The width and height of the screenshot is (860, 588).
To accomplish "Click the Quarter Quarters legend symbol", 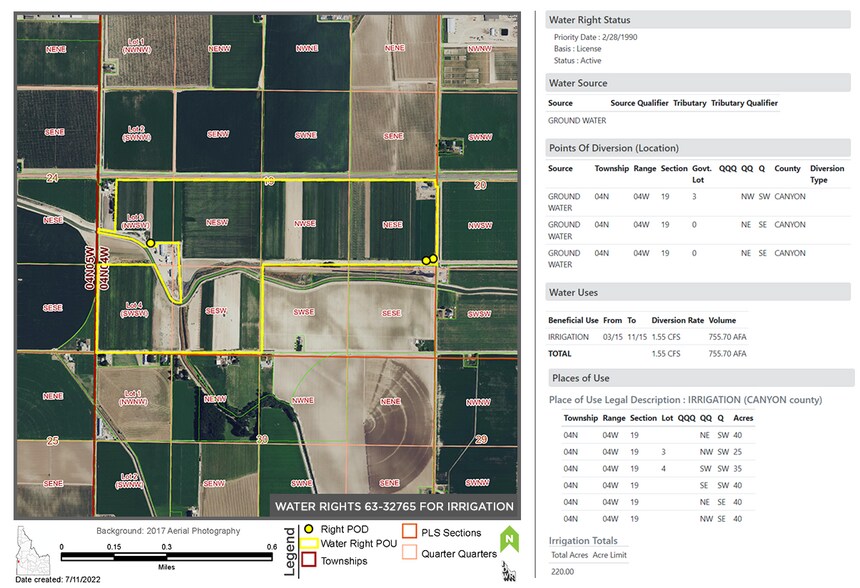I will 407,552.
